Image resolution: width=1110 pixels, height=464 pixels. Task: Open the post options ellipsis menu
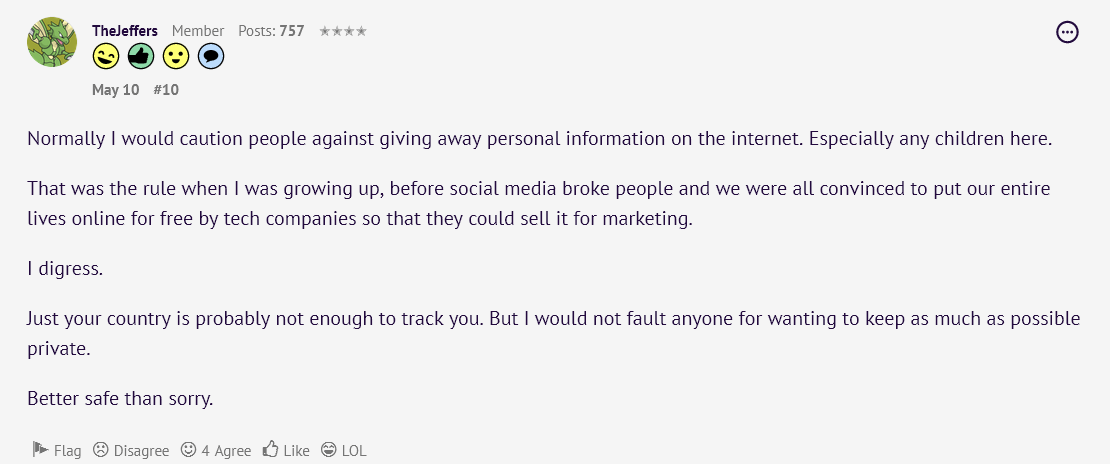1067,32
